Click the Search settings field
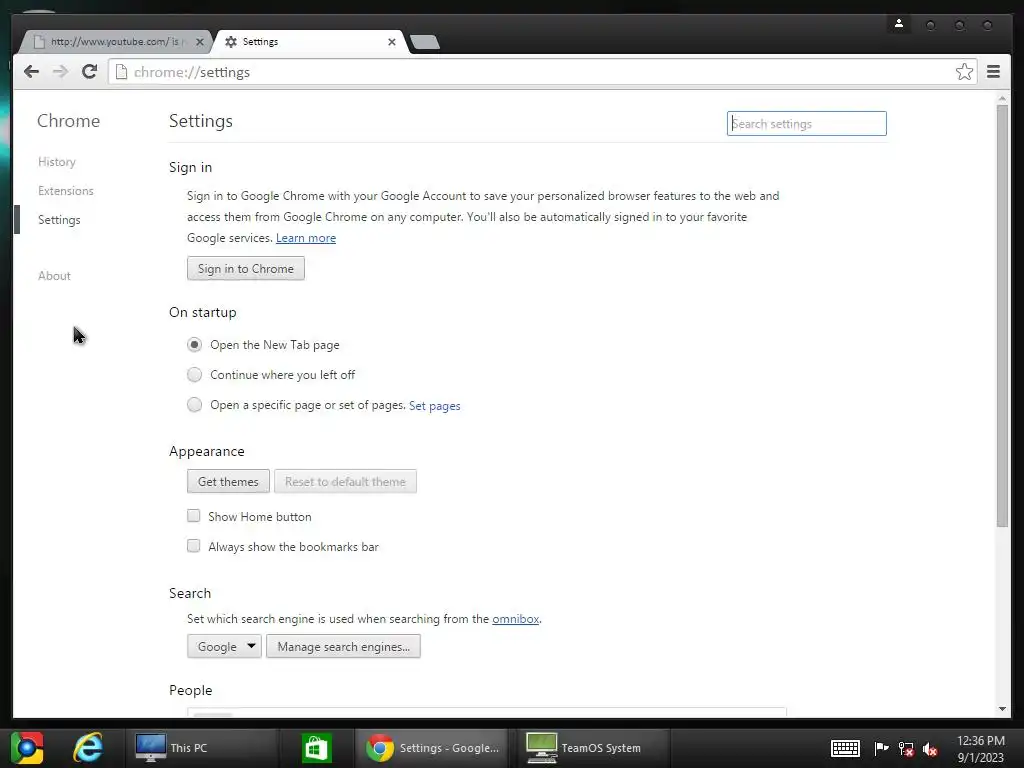 pyautogui.click(x=807, y=123)
